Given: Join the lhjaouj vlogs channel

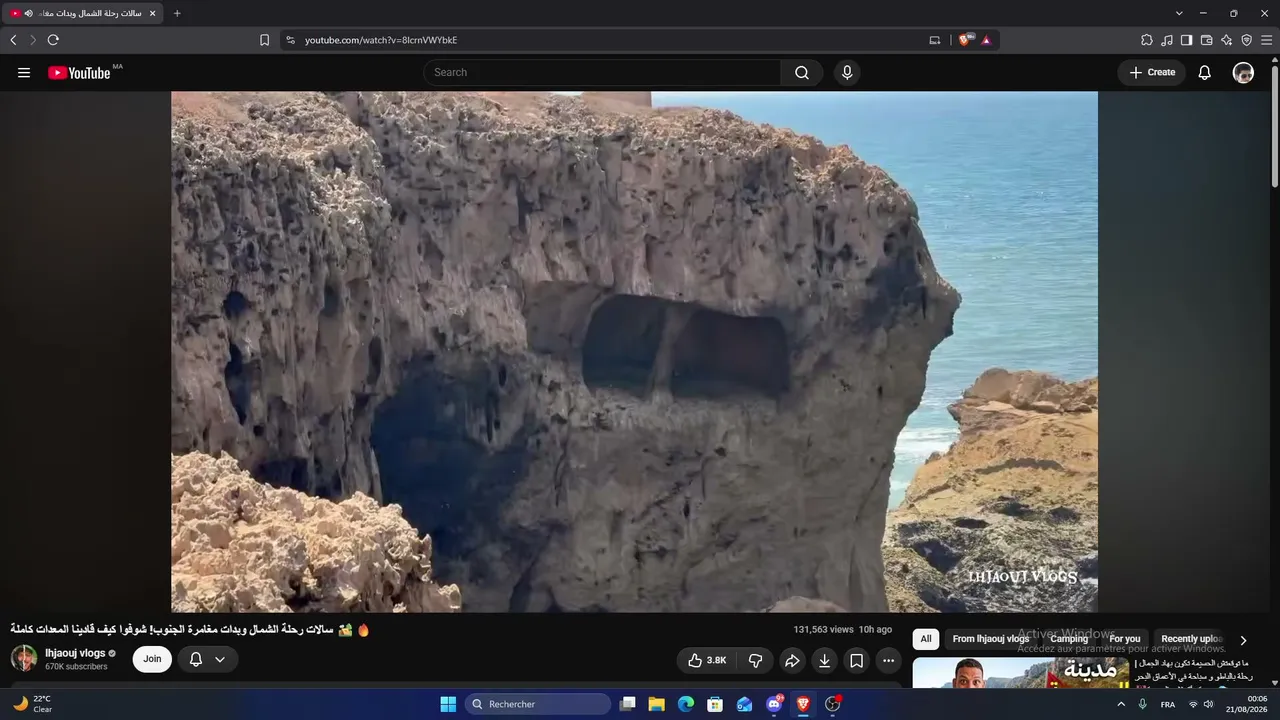Looking at the screenshot, I should tap(152, 659).
